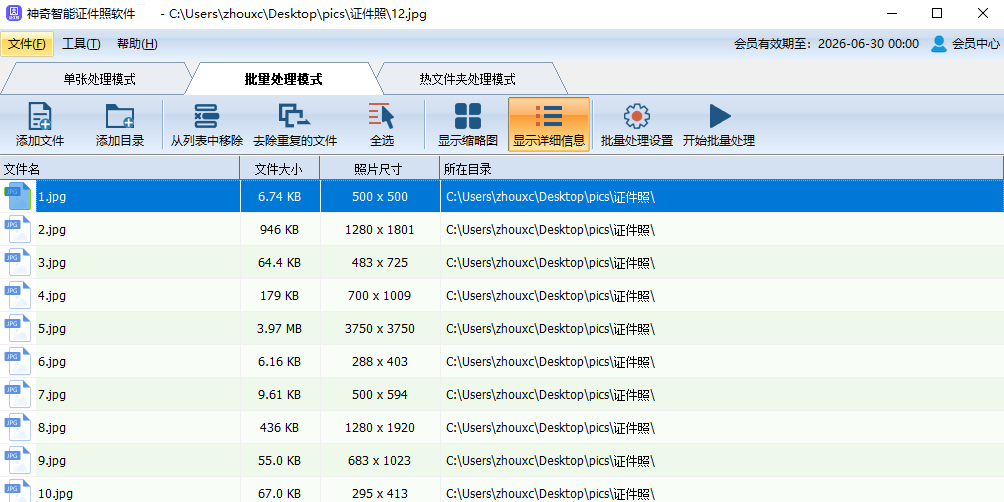Screen dimensions: 1004x502
Task: Sort by File Size (文件大小) column header
Action: (x=280, y=169)
